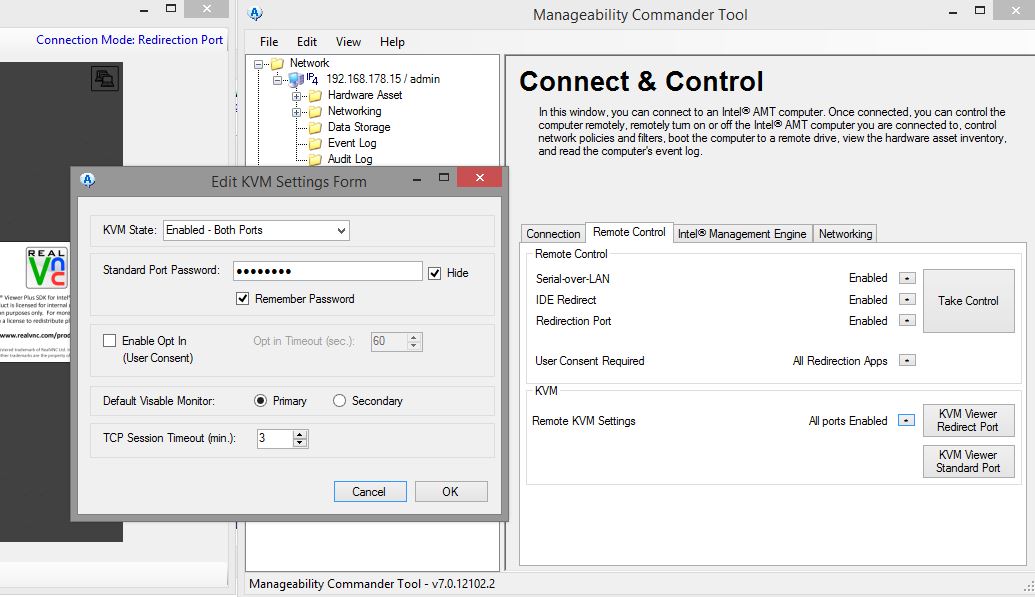Click the Edit KVM Settings Form title icon
The height and width of the screenshot is (597, 1035).
coord(87,180)
